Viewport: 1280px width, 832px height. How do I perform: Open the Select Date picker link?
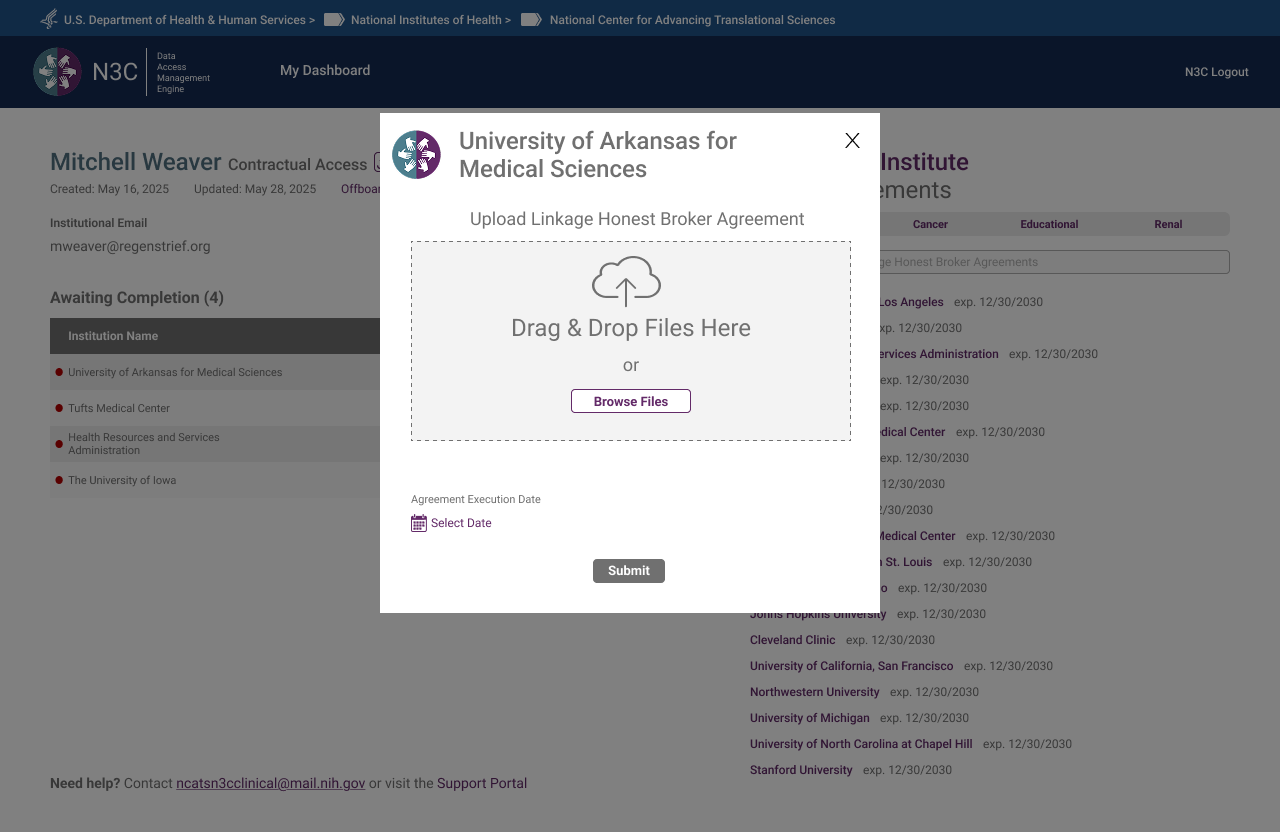[x=461, y=522]
